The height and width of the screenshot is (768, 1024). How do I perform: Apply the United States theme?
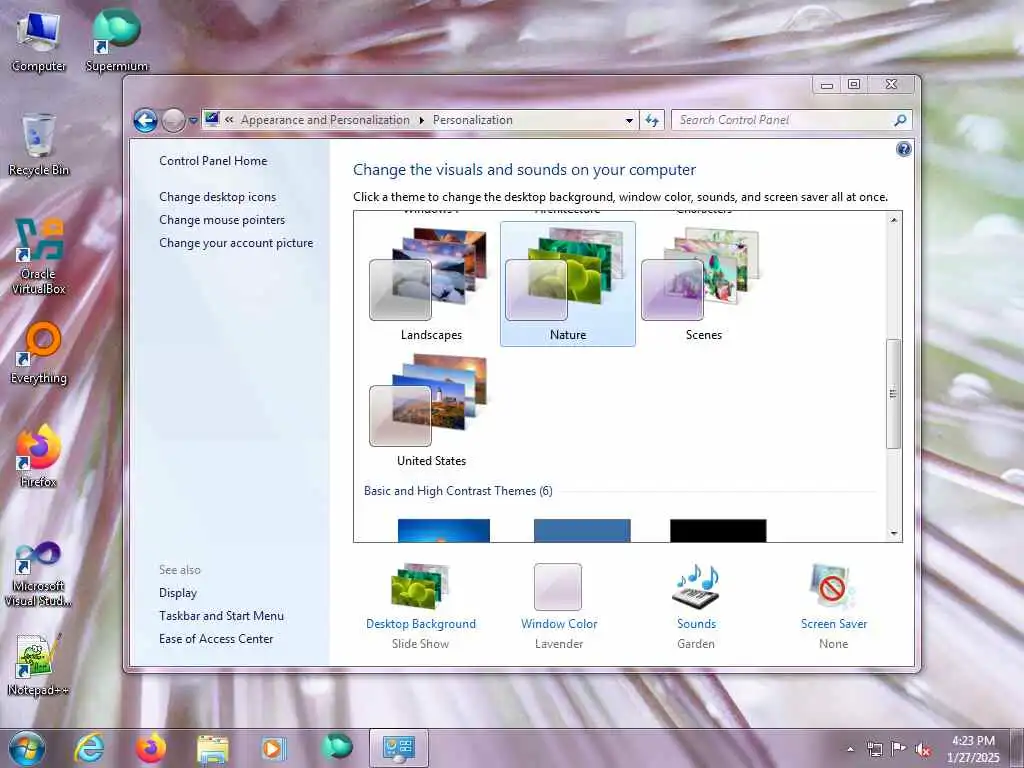[x=431, y=410]
